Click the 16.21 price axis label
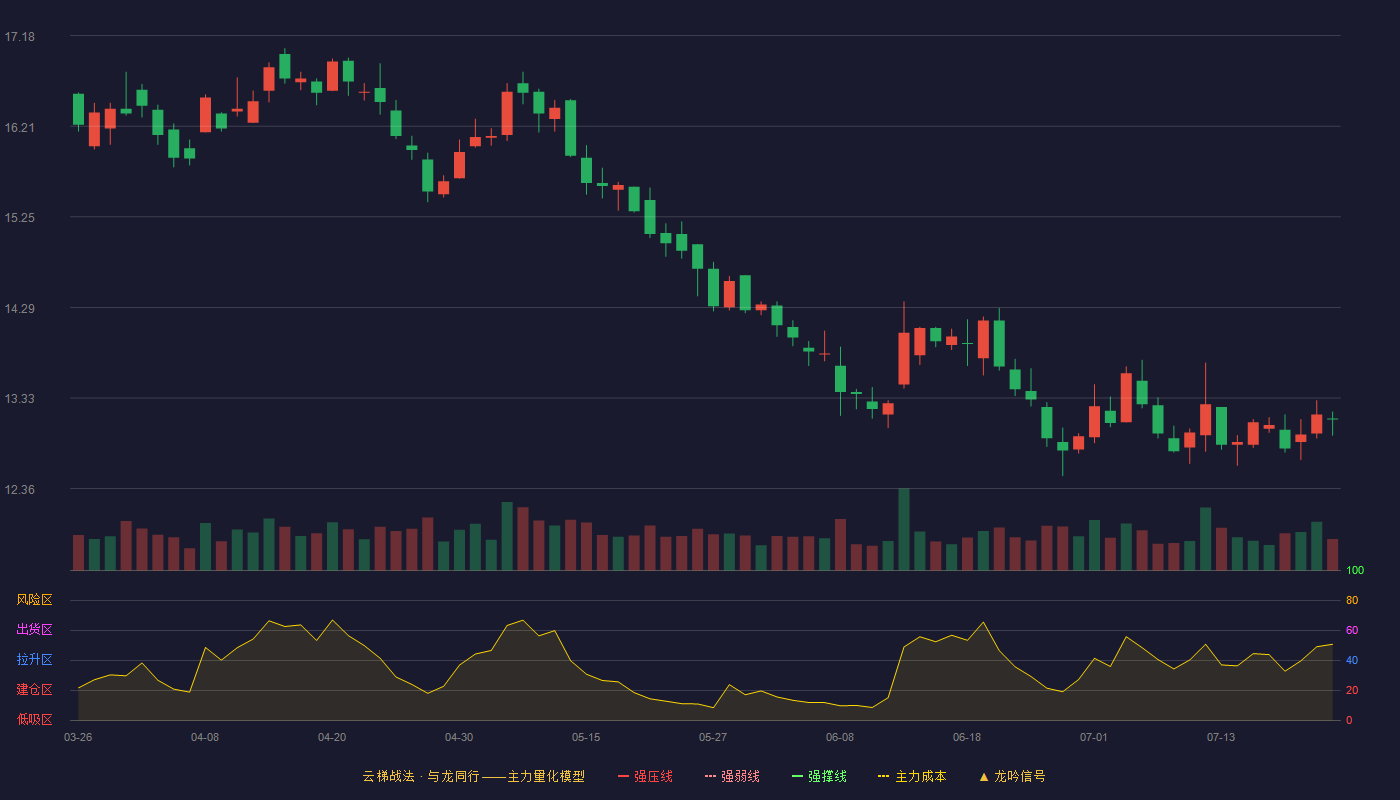Viewport: 1400px width, 800px height. tap(19, 128)
